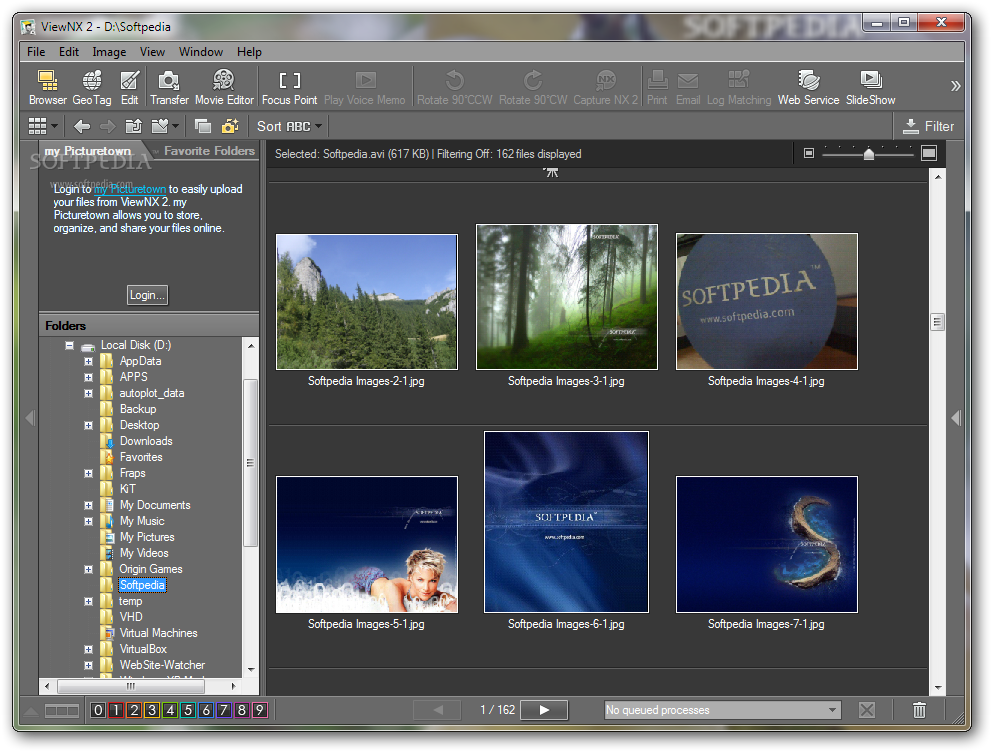Open Movie Editor

pyautogui.click(x=224, y=87)
